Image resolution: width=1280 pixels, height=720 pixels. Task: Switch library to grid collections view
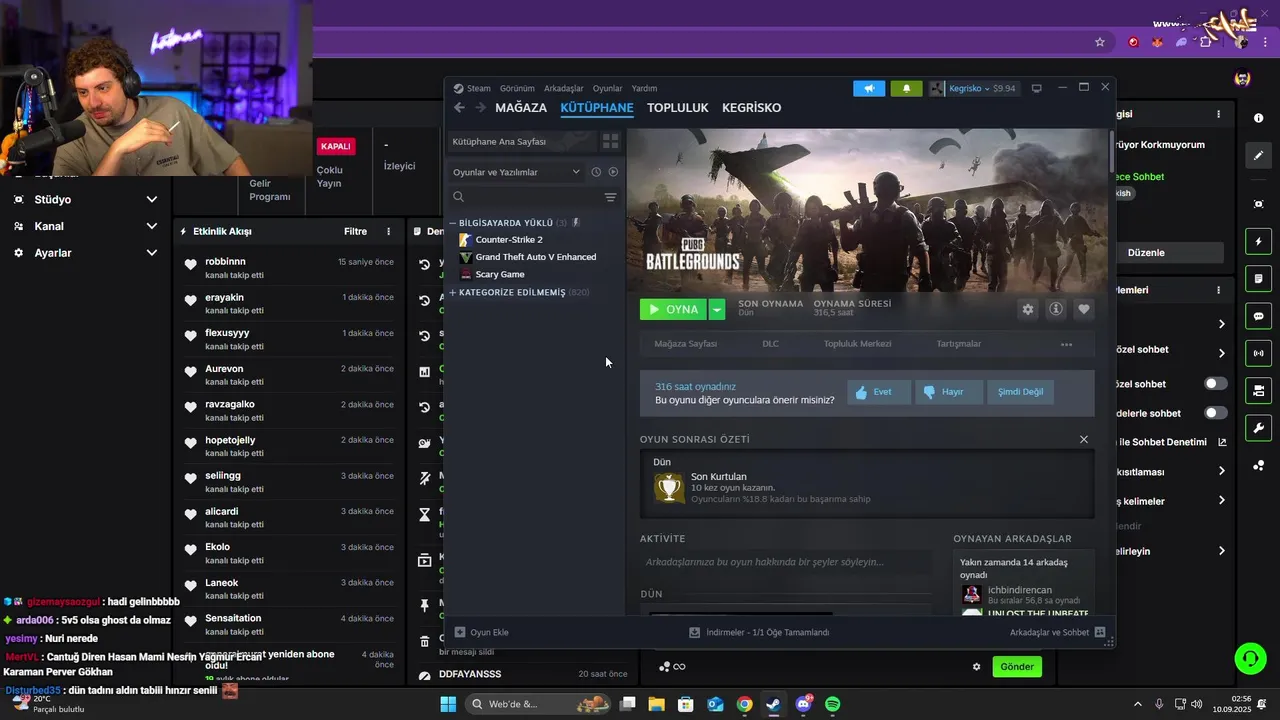point(610,141)
